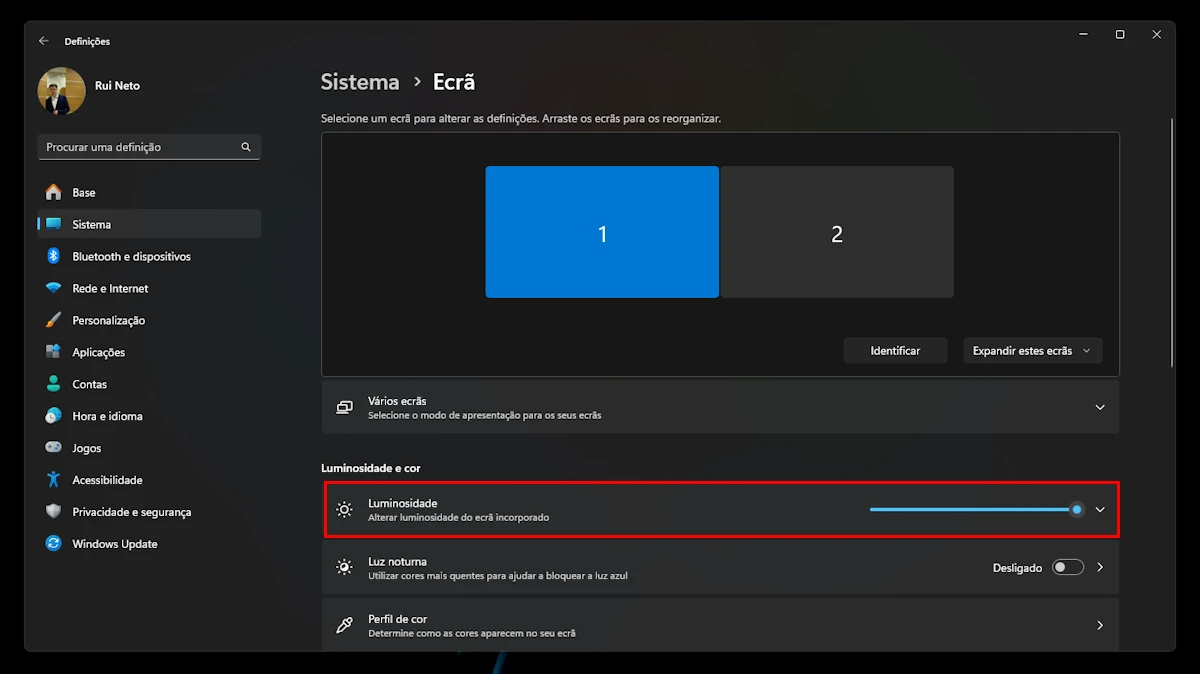Open Perfil de cor settings chevron
The width and height of the screenshot is (1200, 674).
[1100, 625]
